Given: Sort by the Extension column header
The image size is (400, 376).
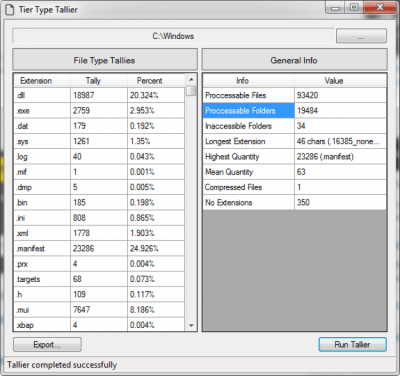Looking at the screenshot, I should coord(42,81).
